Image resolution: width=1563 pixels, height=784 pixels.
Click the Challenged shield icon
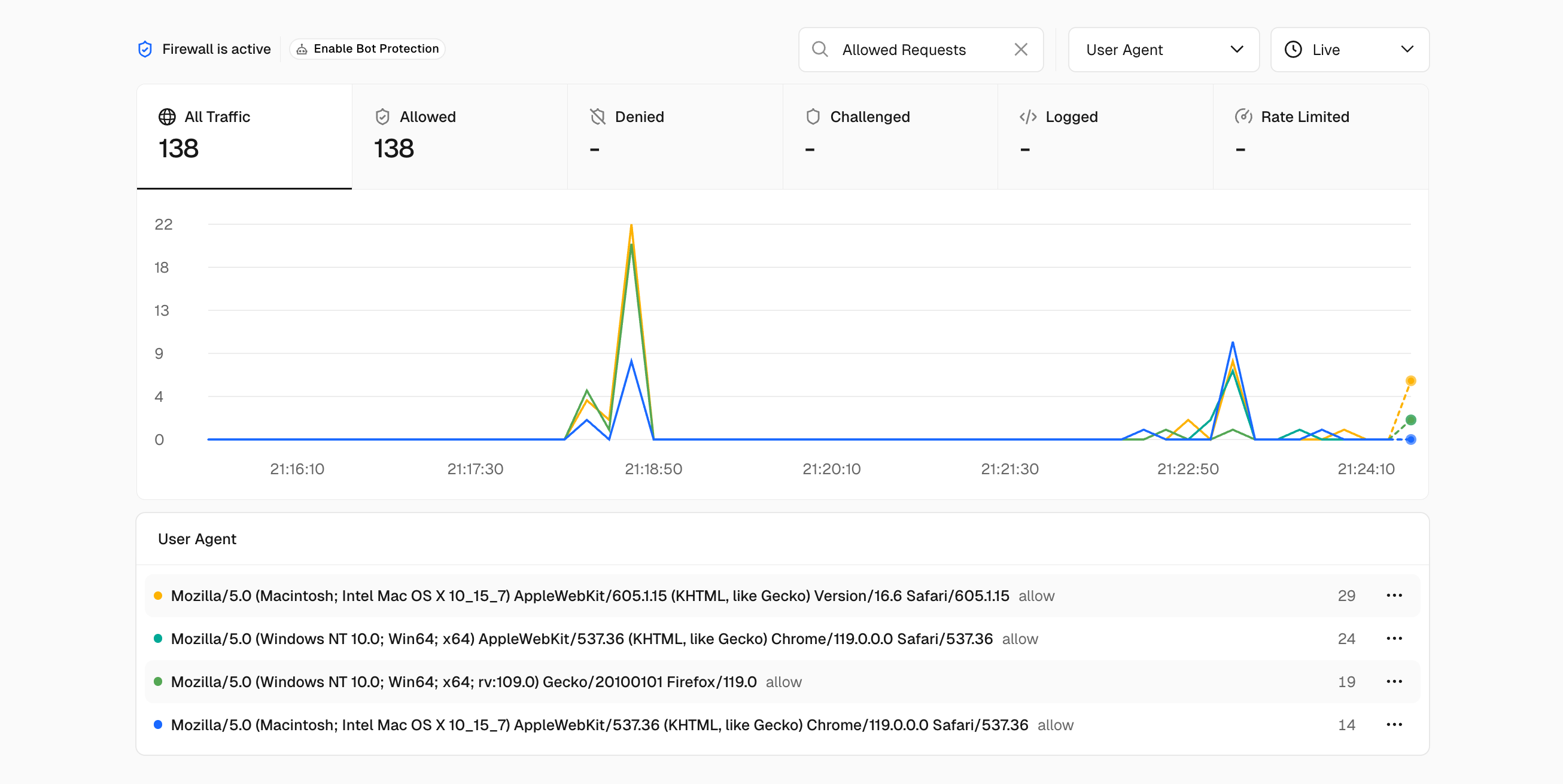pyautogui.click(x=813, y=117)
